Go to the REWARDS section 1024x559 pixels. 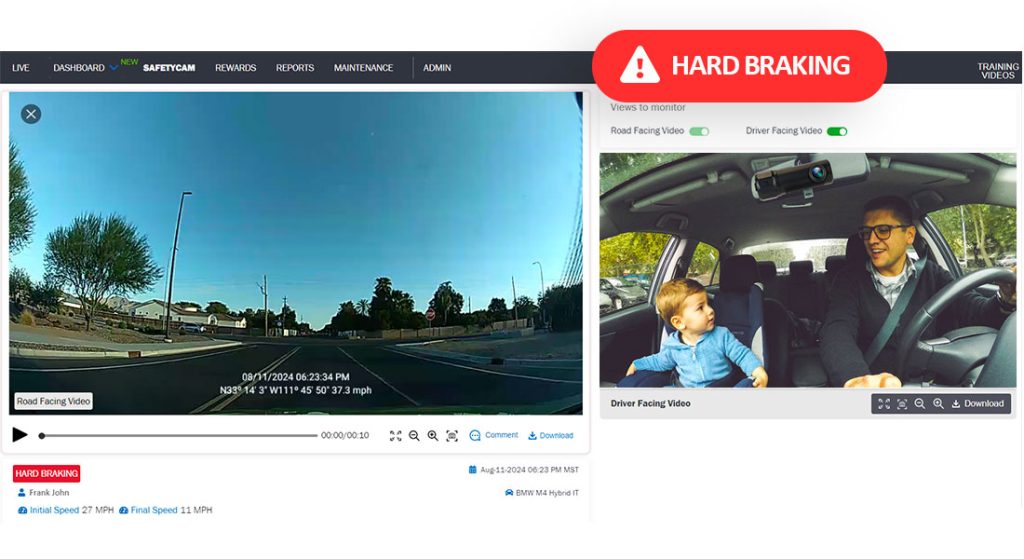click(236, 68)
